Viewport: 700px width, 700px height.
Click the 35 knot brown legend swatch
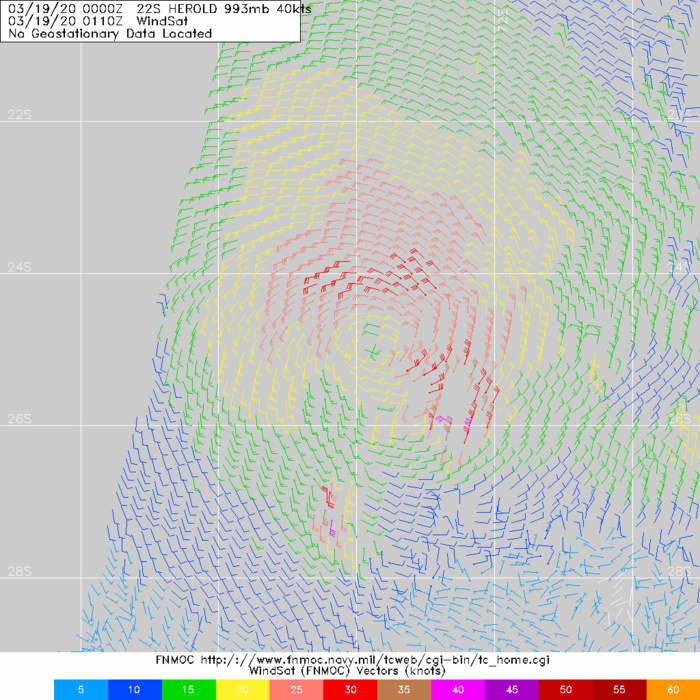[404, 690]
